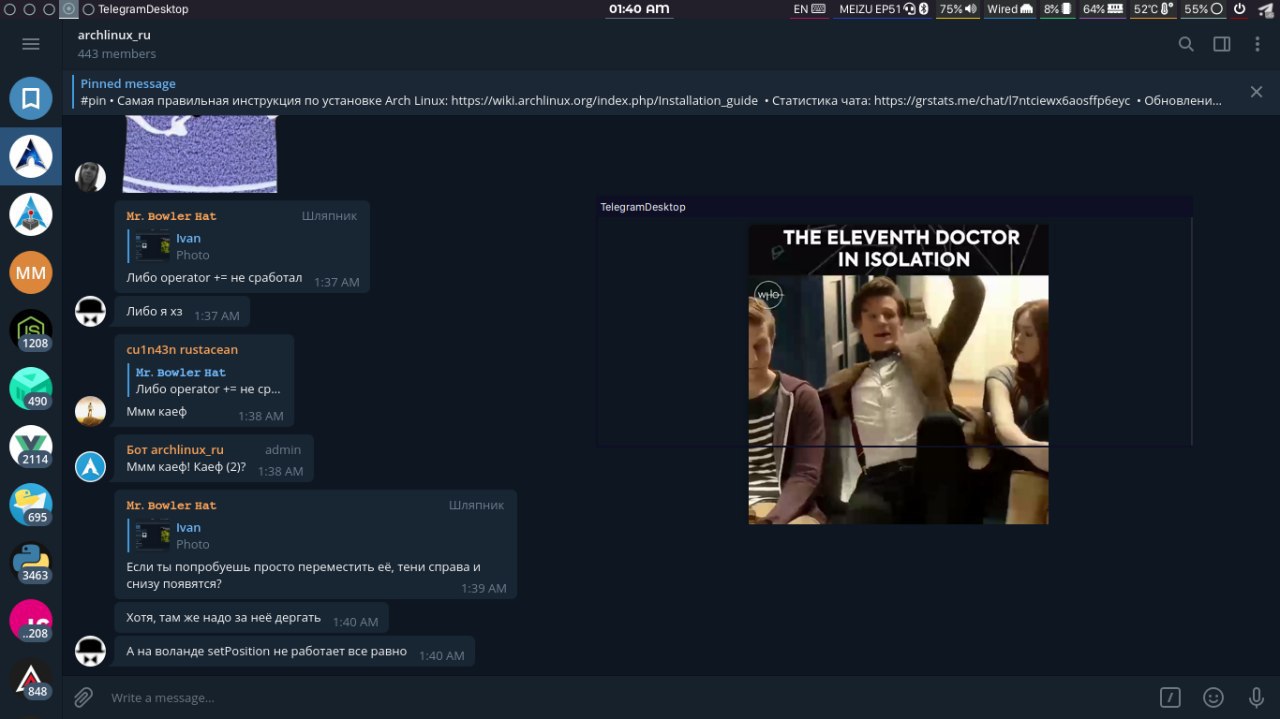Start voice recording with microphone icon
The image size is (1280, 719).
[1256, 697]
